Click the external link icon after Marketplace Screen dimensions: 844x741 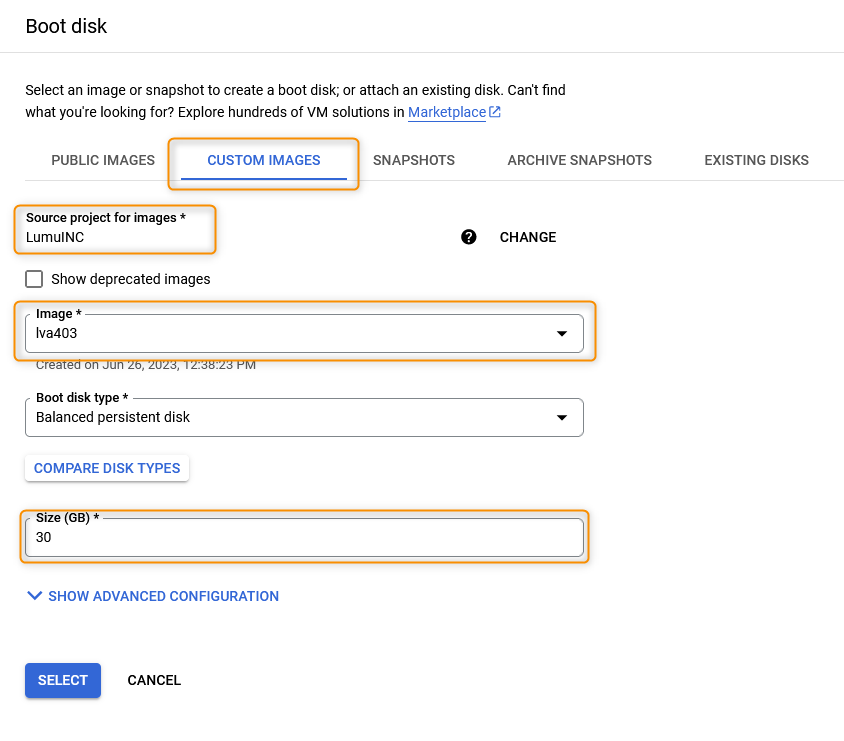coord(495,113)
